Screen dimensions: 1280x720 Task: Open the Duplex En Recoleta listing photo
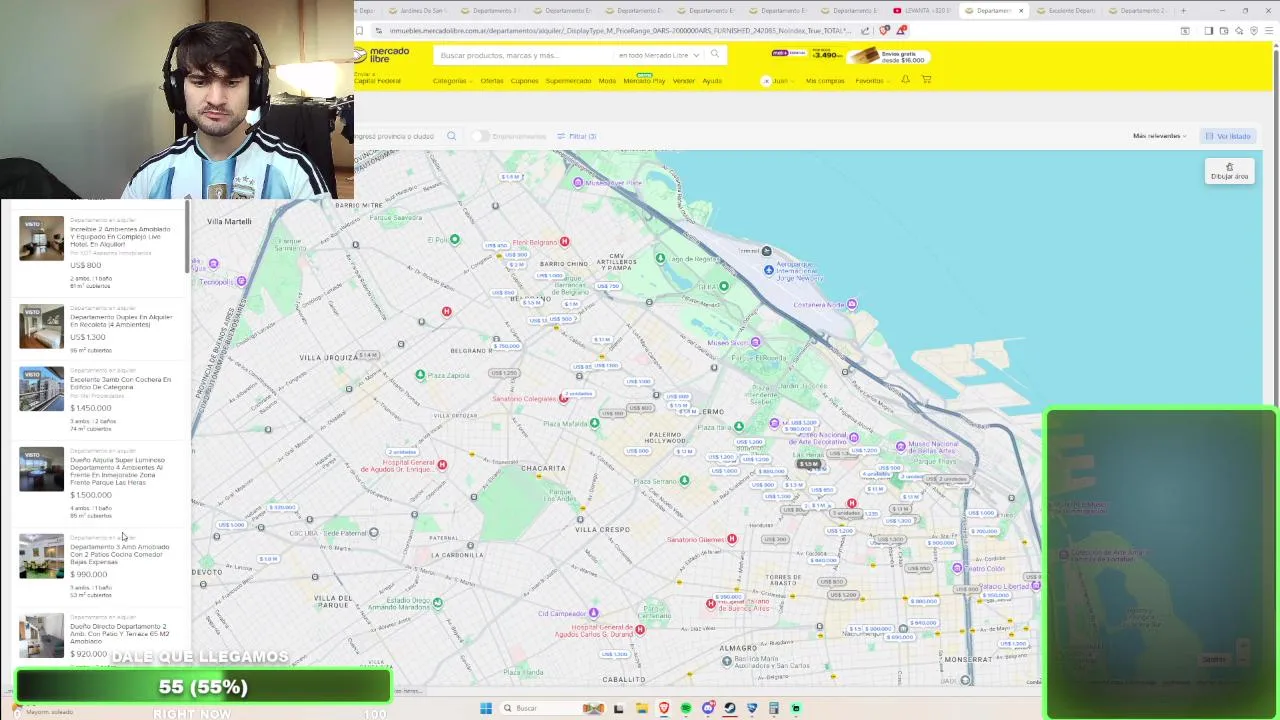(x=41, y=327)
